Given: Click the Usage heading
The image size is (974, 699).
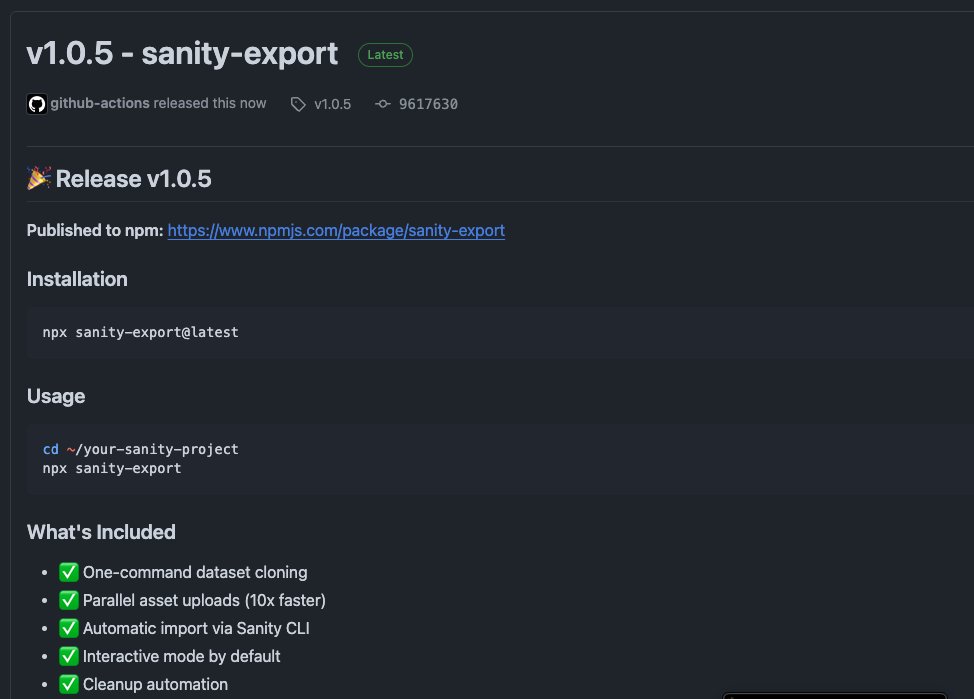Looking at the screenshot, I should (56, 396).
